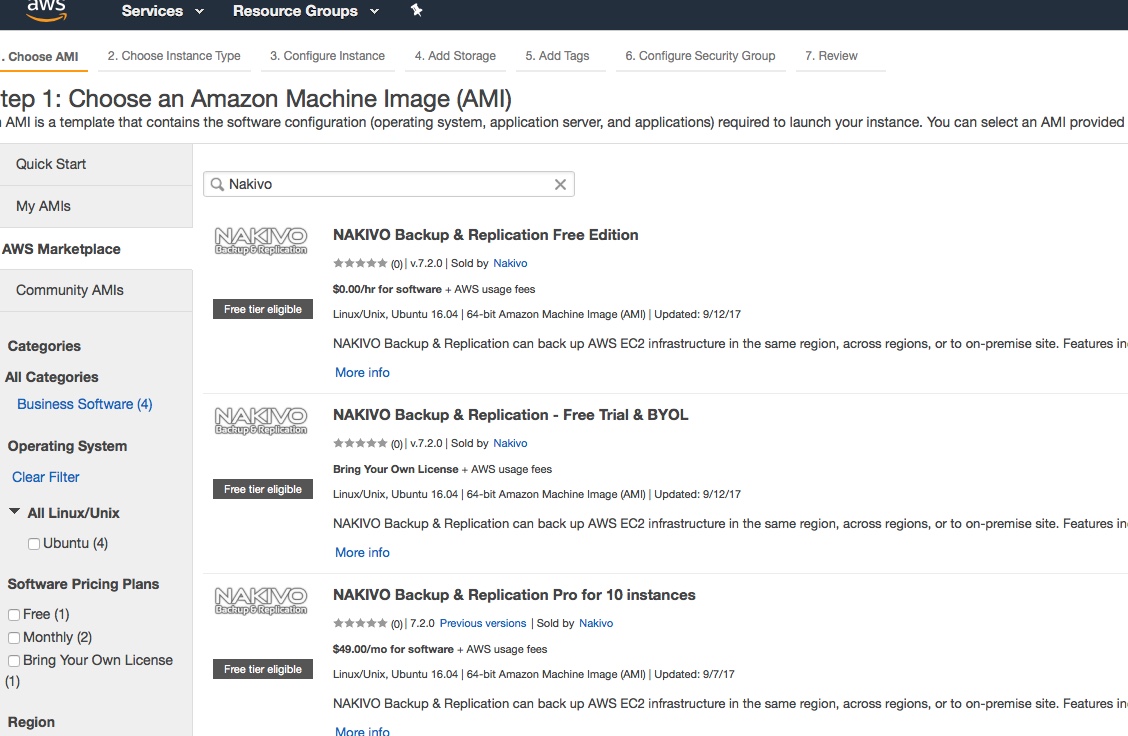The height and width of the screenshot is (736, 1128).
Task: Check the Monthly (2) pricing plan checkbox
Action: tap(14, 637)
